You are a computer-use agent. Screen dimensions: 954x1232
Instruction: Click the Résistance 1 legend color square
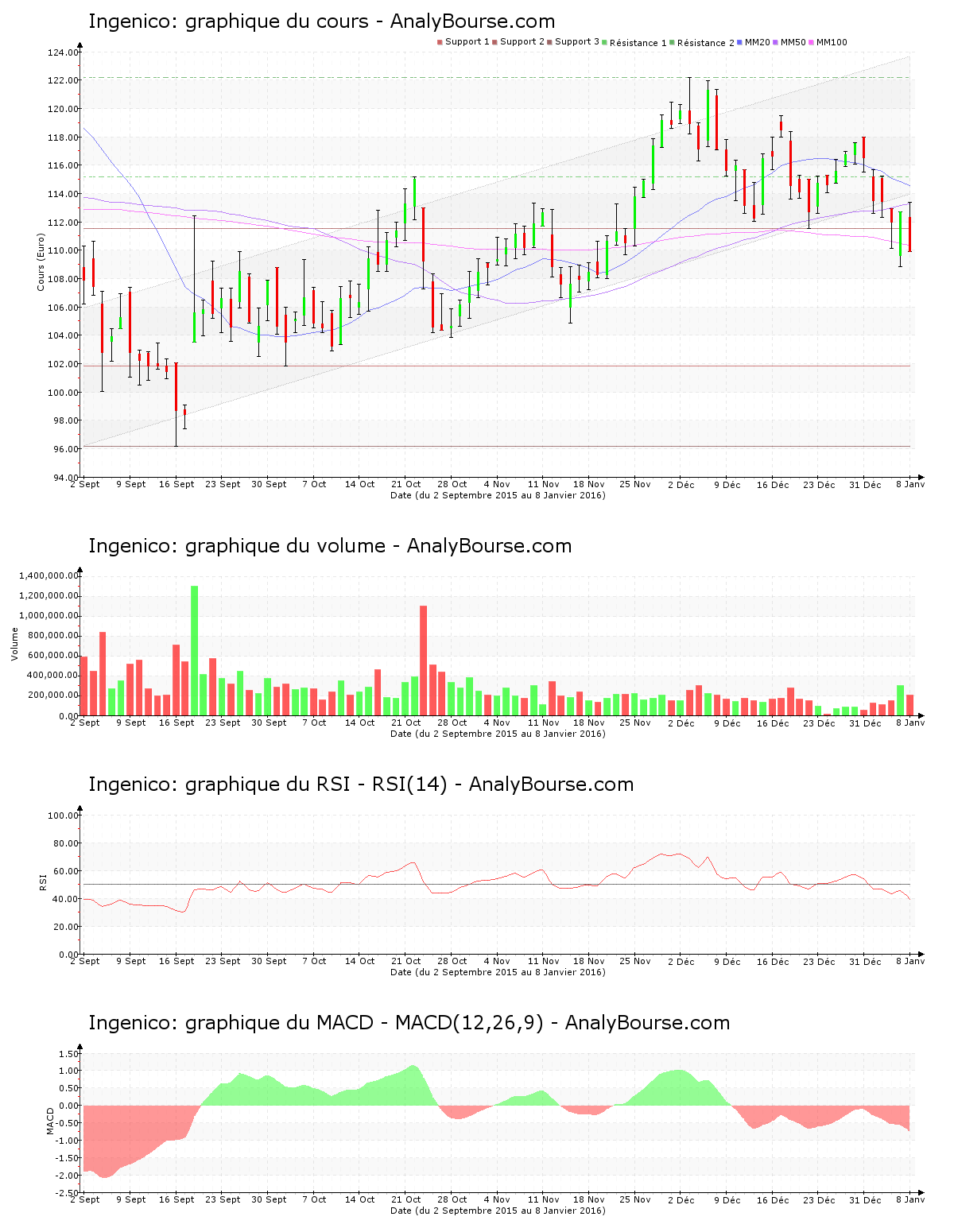605,42
